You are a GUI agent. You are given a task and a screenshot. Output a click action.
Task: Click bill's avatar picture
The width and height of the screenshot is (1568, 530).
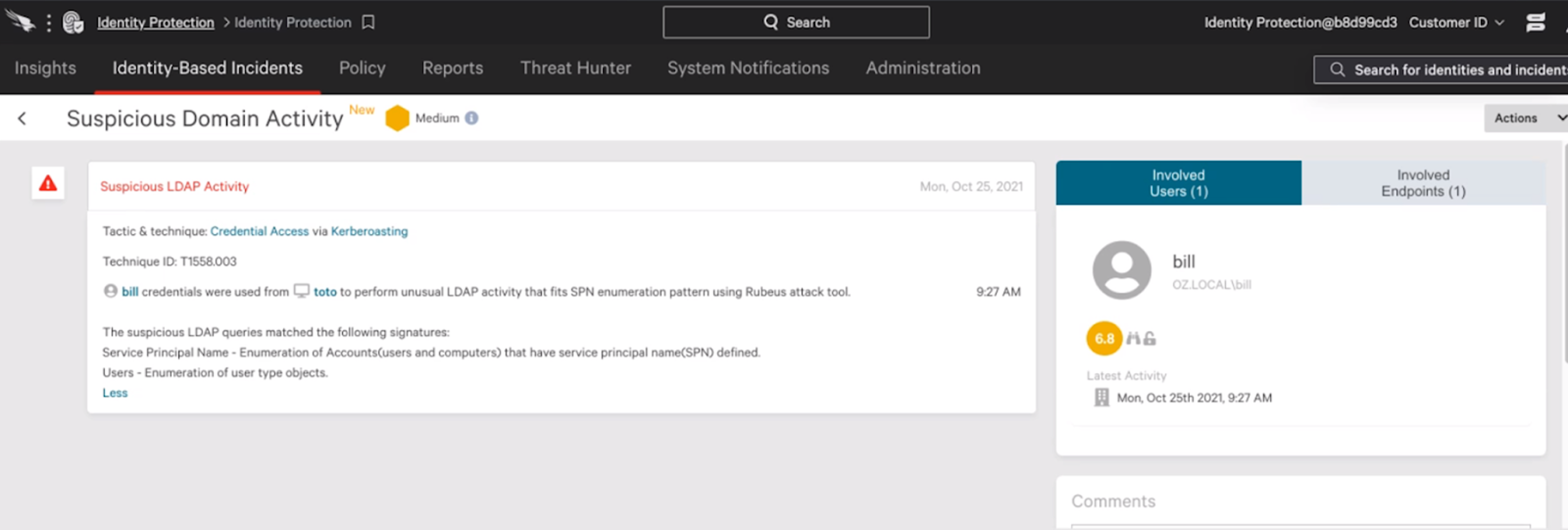(x=1121, y=269)
